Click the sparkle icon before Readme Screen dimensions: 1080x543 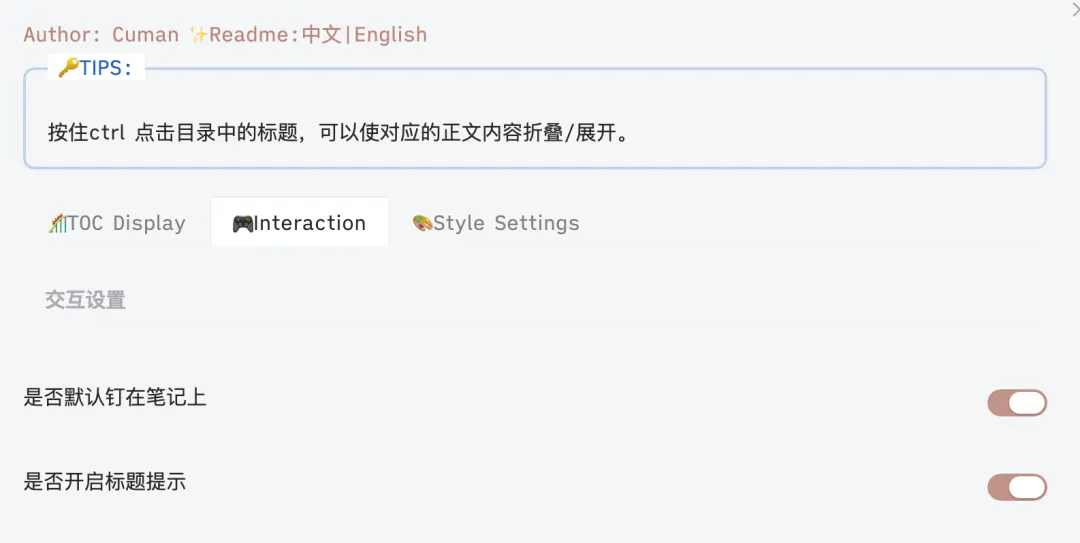point(198,35)
